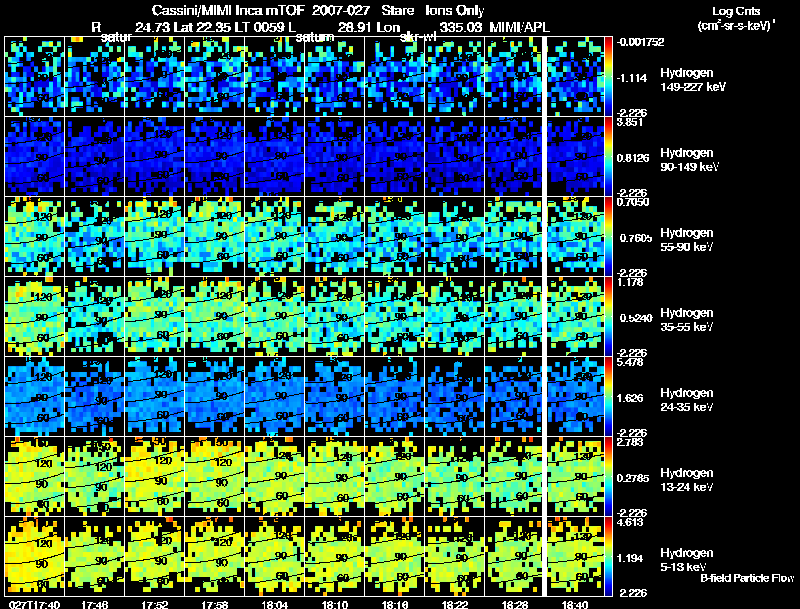Click the 2.783 scale maximum value
Viewport: 800px width, 609px height.
click(x=630, y=443)
